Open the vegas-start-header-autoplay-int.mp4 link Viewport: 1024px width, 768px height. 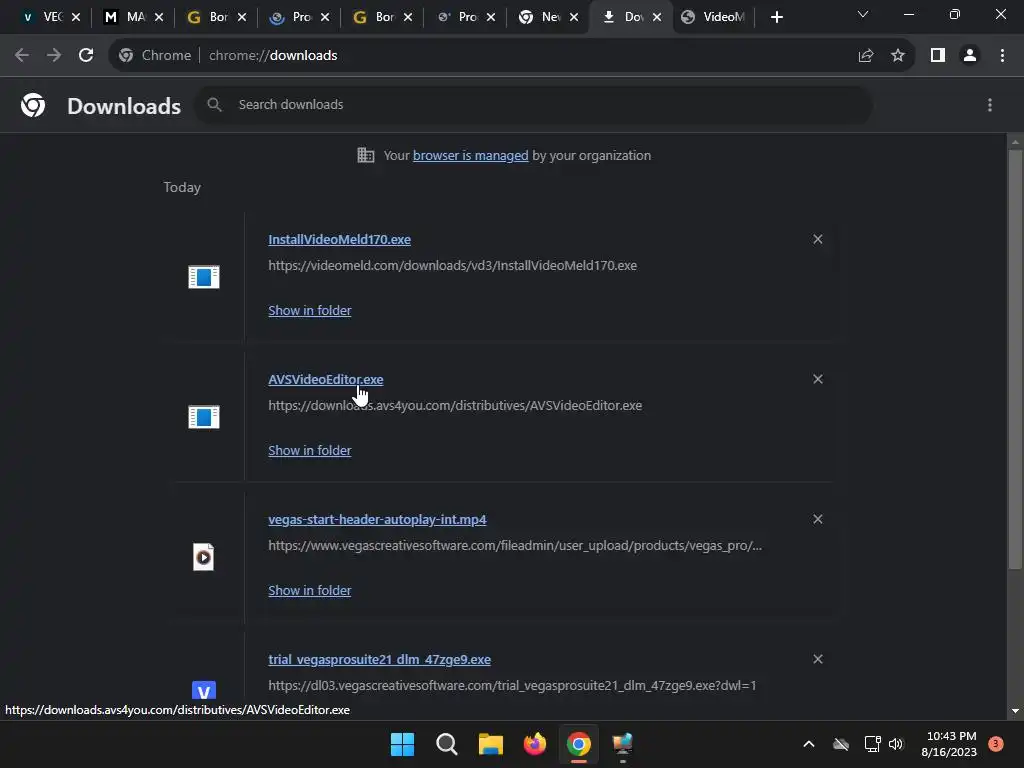[x=377, y=520]
